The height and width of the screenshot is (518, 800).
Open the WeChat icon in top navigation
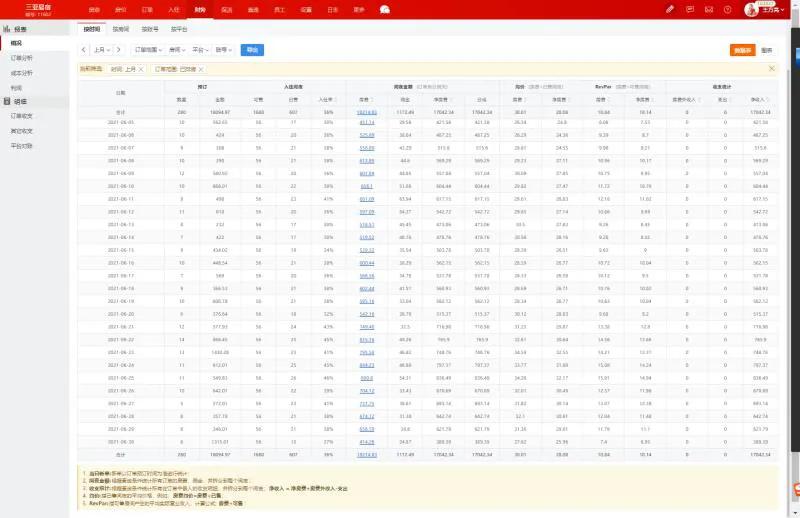[385, 10]
